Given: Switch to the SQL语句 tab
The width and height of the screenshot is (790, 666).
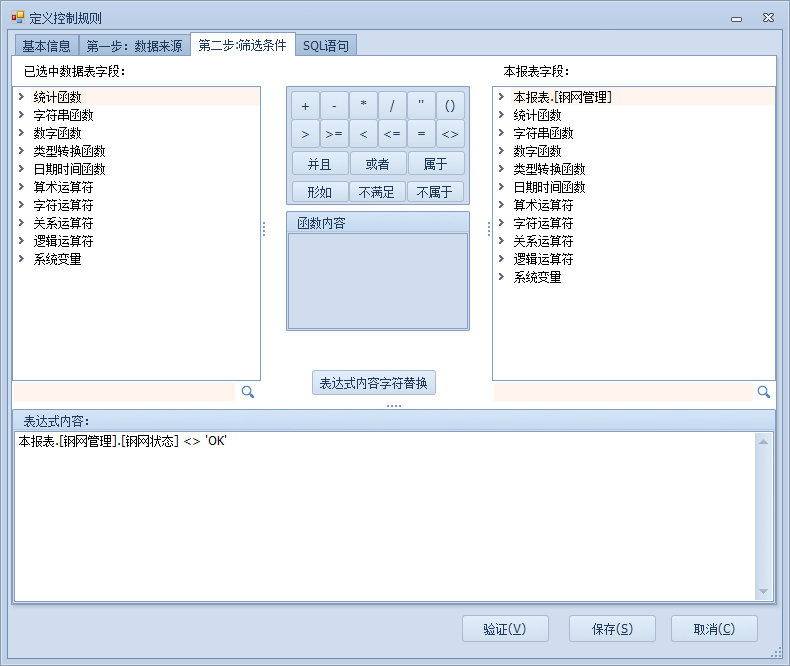Looking at the screenshot, I should tap(326, 46).
